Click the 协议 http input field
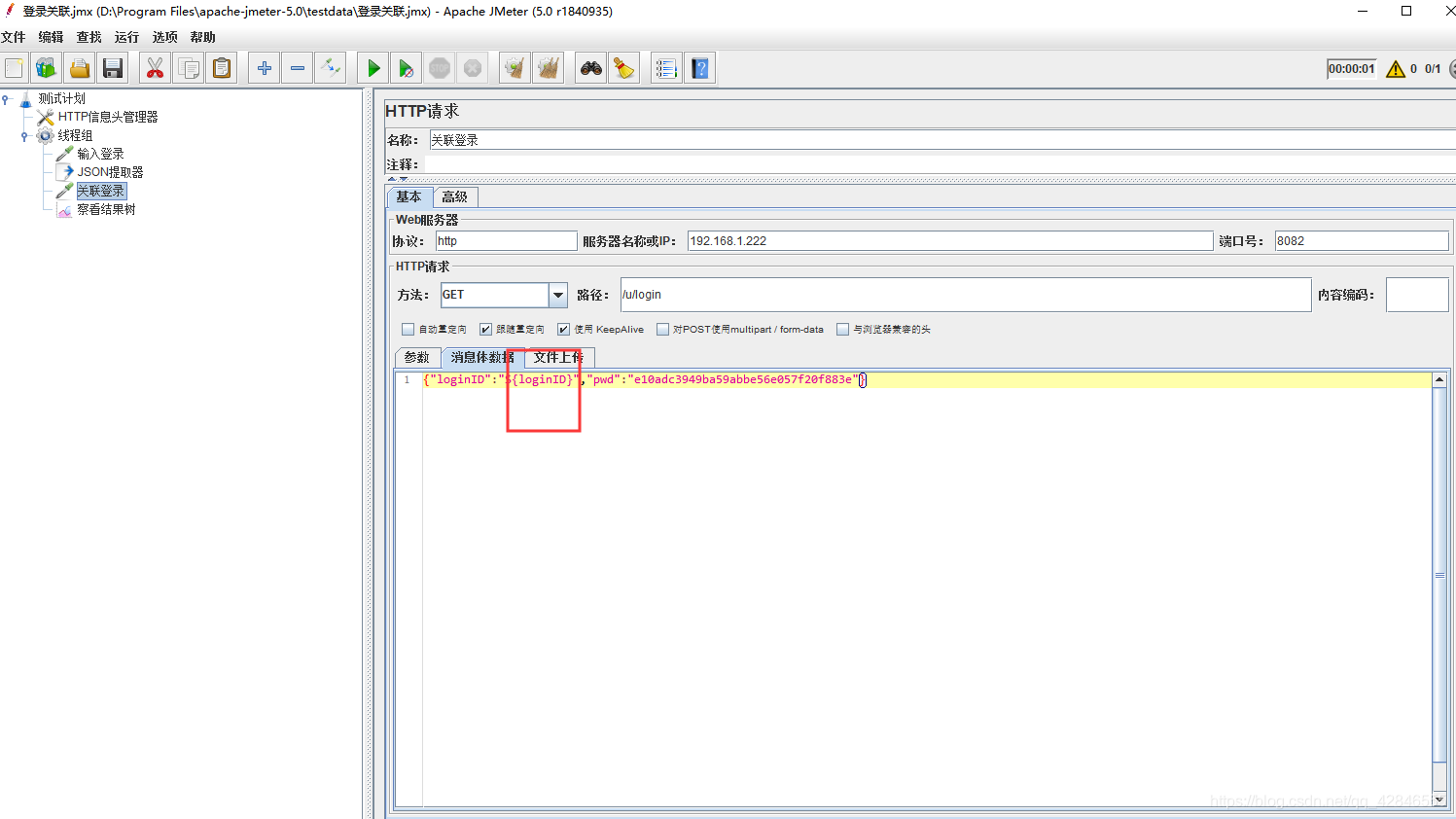This screenshot has height=819, width=1456. (506, 241)
